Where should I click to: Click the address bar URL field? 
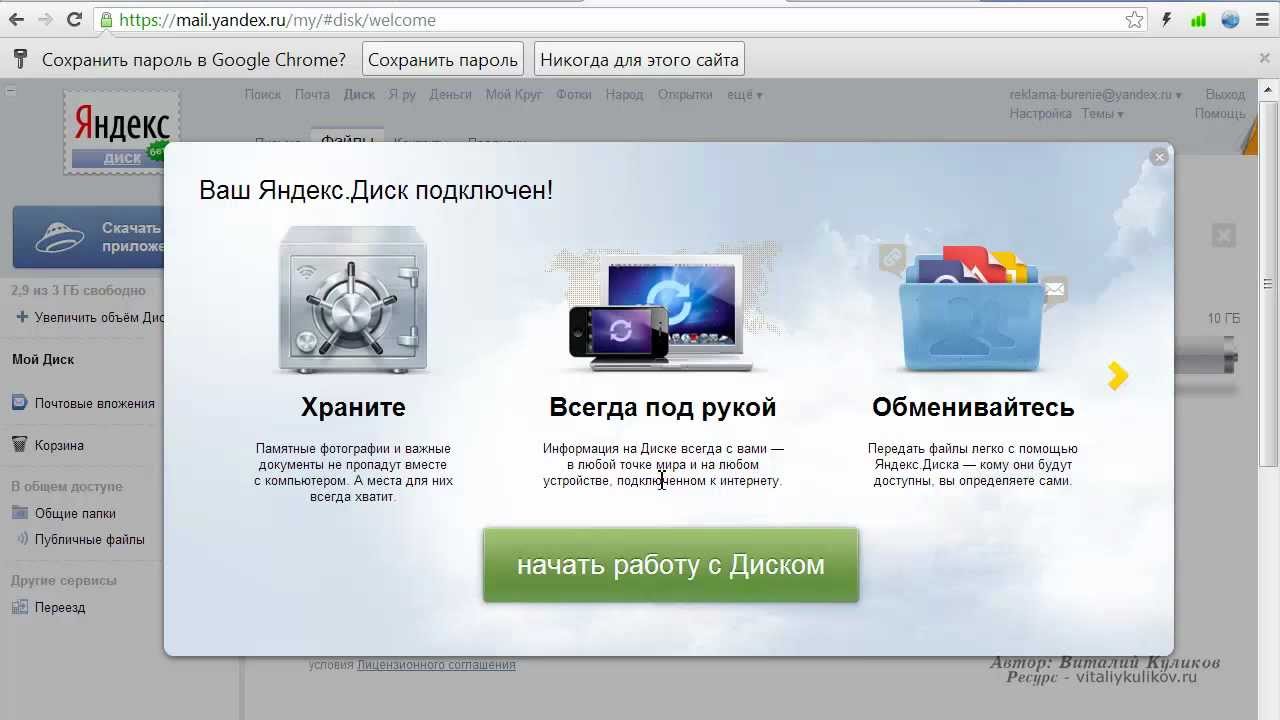point(620,20)
